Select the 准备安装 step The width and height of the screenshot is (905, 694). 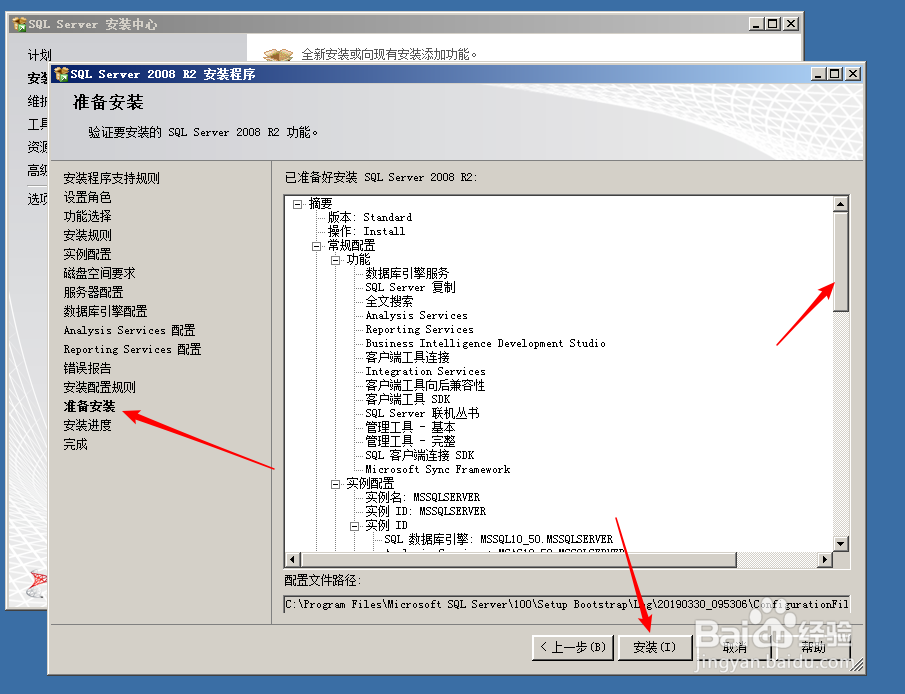(x=89, y=407)
